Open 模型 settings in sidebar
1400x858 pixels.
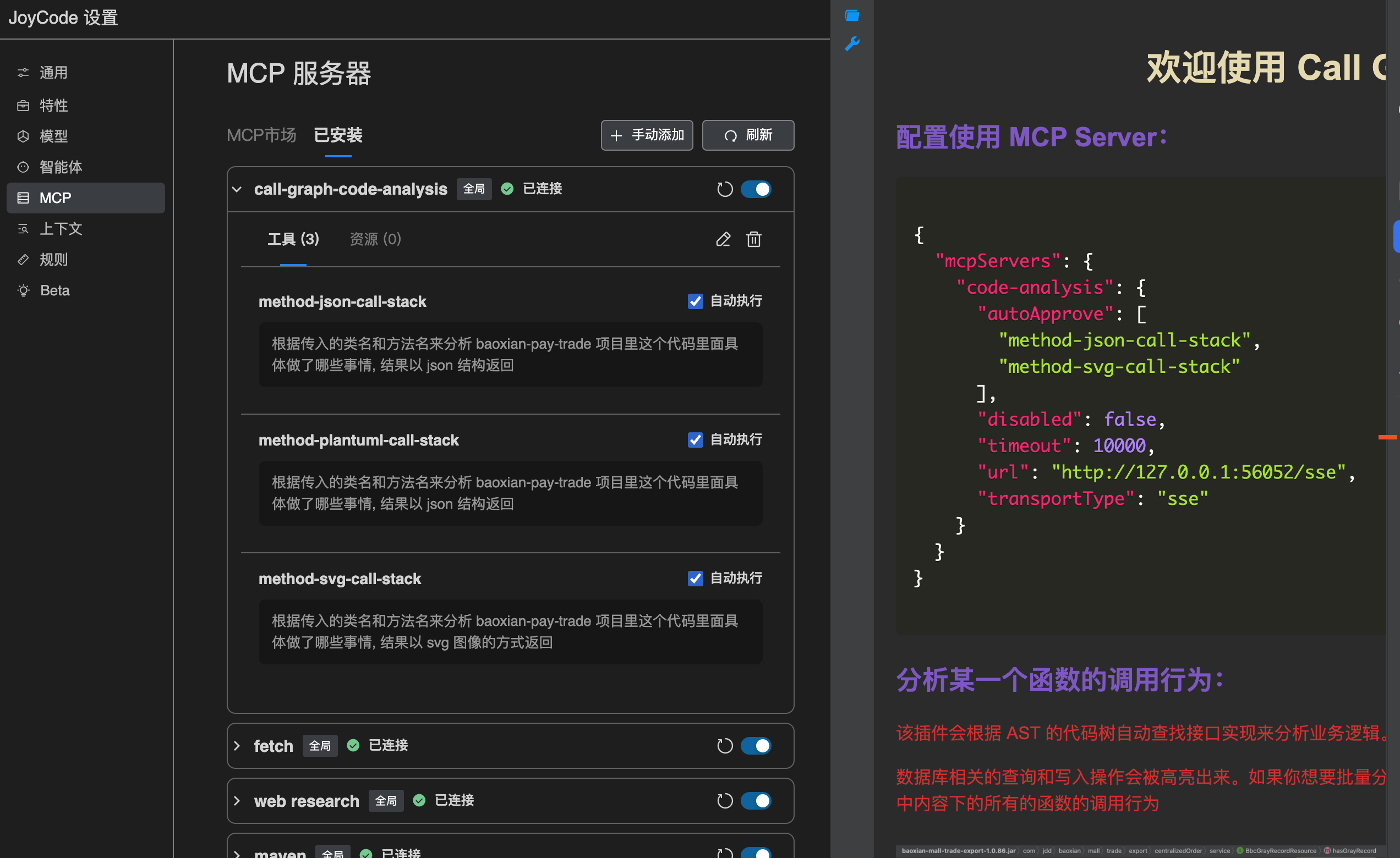(x=53, y=136)
